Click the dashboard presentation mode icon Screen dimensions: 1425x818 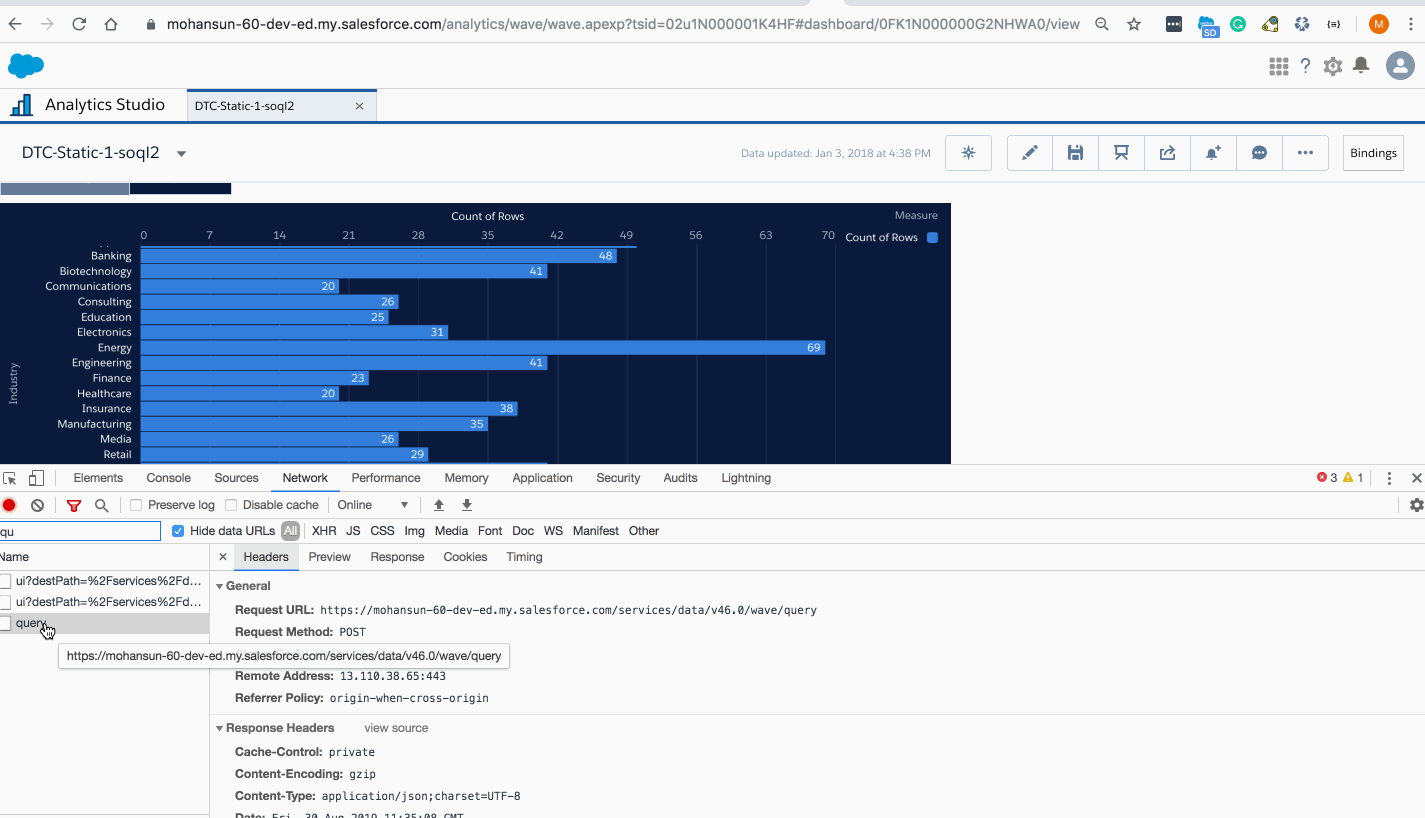pyautogui.click(x=1122, y=153)
